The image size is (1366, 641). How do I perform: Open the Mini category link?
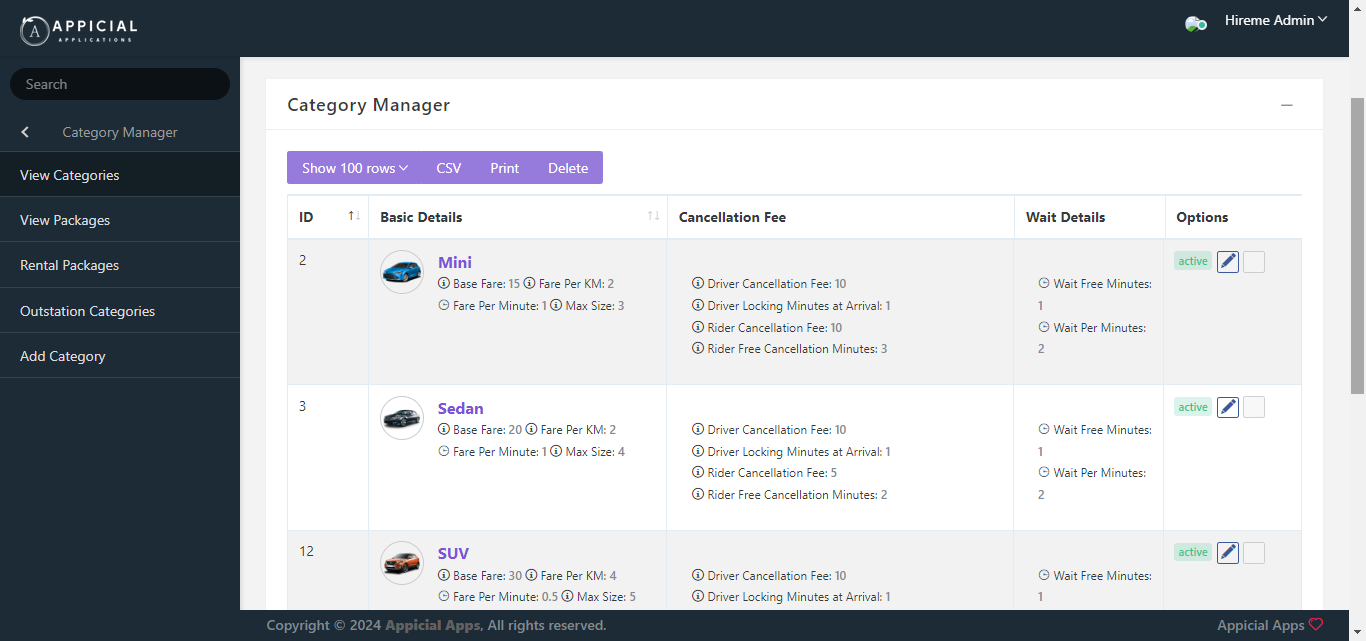455,263
